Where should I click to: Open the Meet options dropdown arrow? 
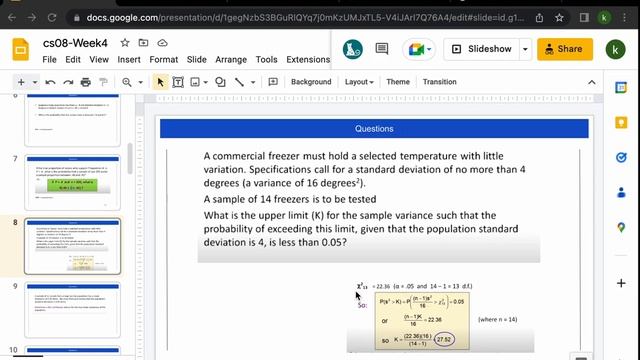(x=429, y=49)
